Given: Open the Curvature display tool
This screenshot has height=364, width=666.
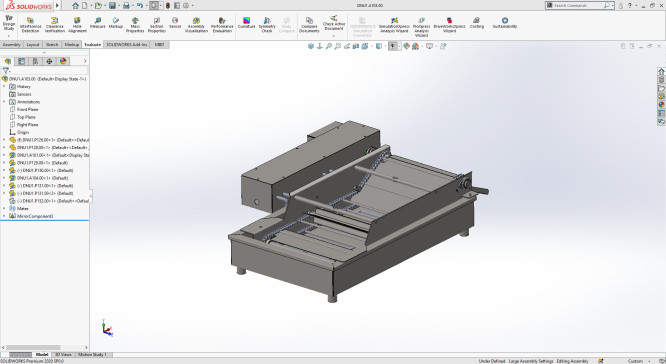Looking at the screenshot, I should [246, 23].
